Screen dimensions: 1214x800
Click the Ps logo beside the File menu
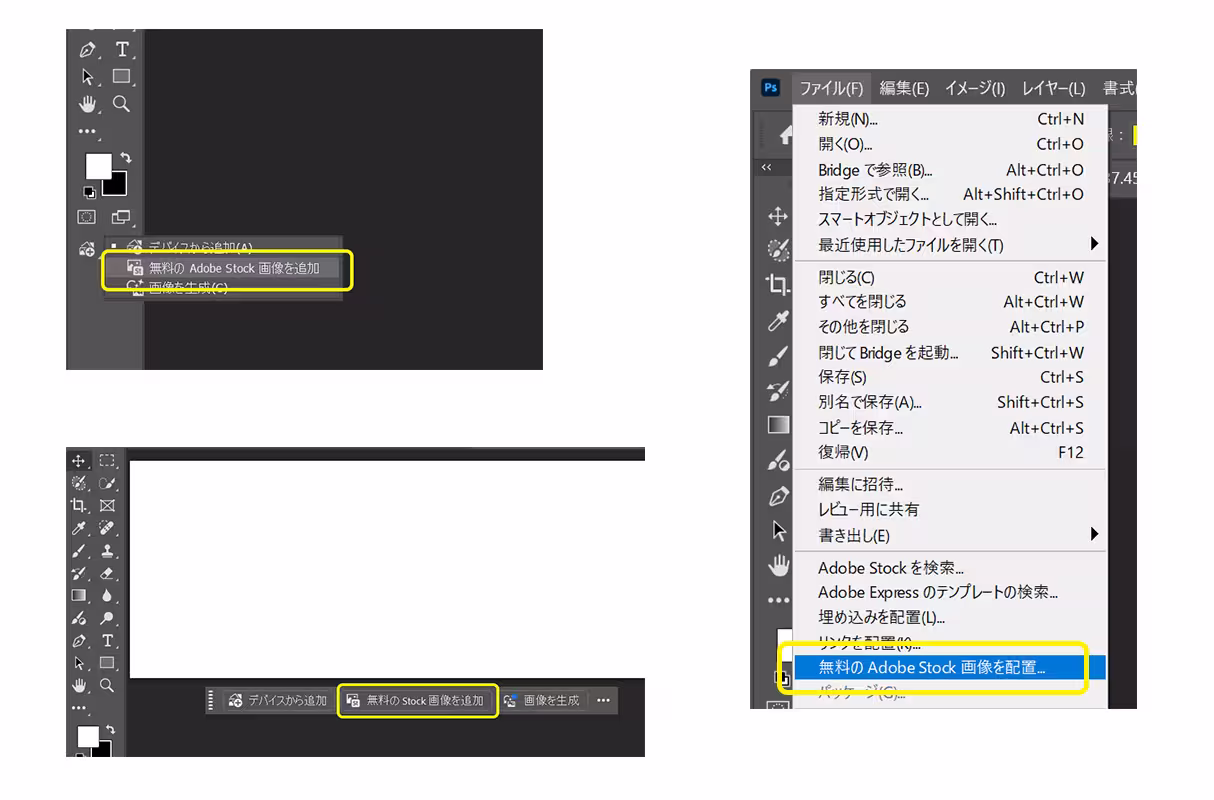pyautogui.click(x=770, y=88)
